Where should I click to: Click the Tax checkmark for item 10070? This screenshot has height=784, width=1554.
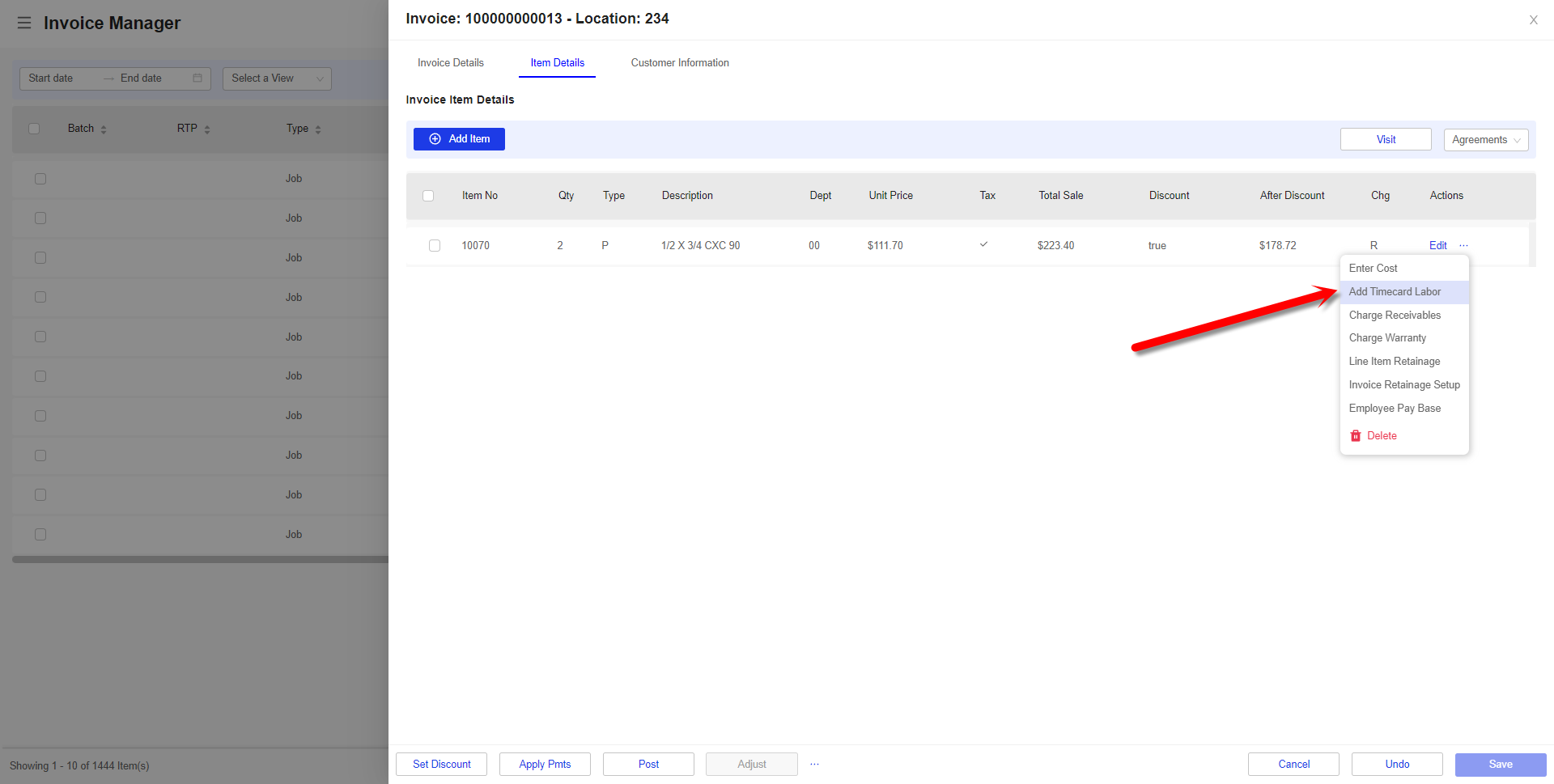coord(983,244)
